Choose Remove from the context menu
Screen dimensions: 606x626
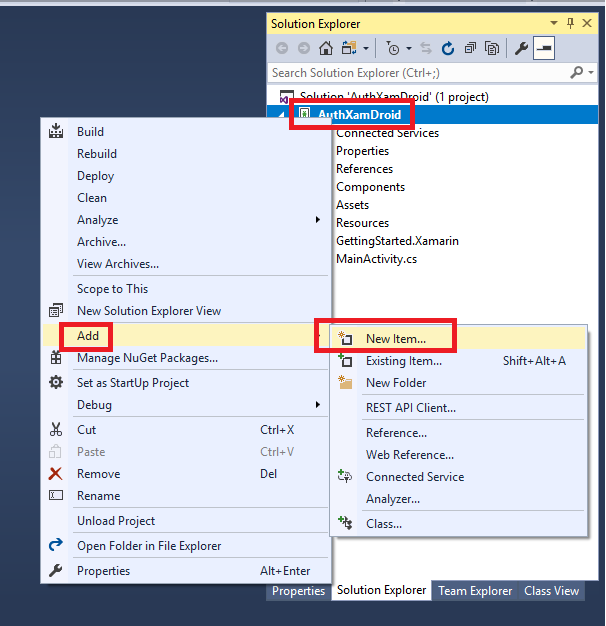[186, 473]
